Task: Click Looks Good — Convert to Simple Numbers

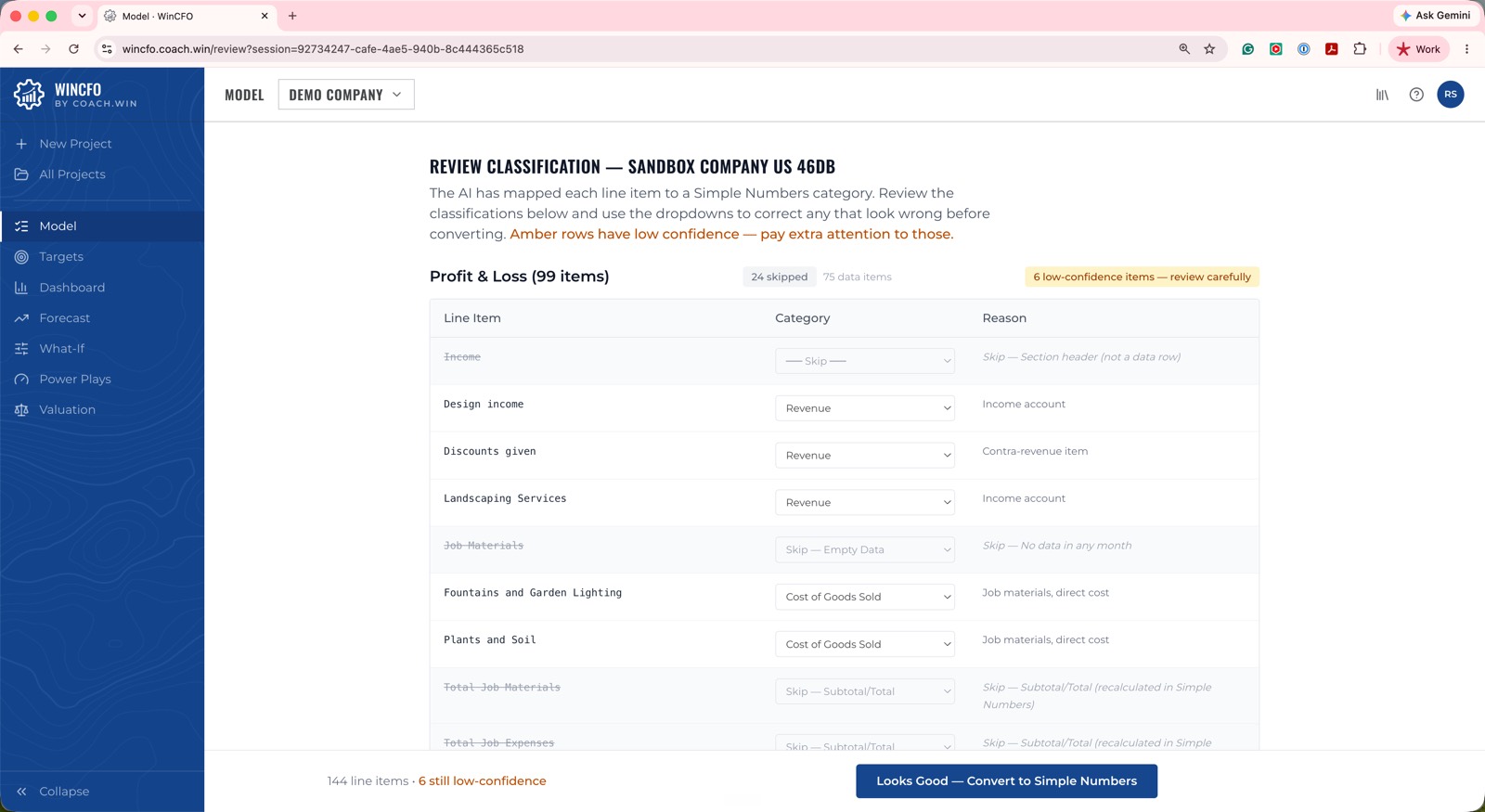Action: click(1006, 781)
